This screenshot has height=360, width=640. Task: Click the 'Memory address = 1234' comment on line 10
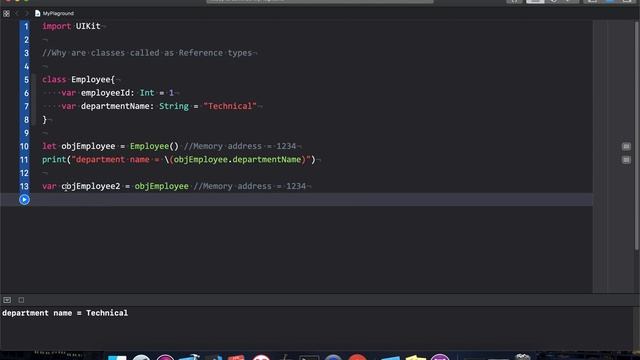point(240,146)
